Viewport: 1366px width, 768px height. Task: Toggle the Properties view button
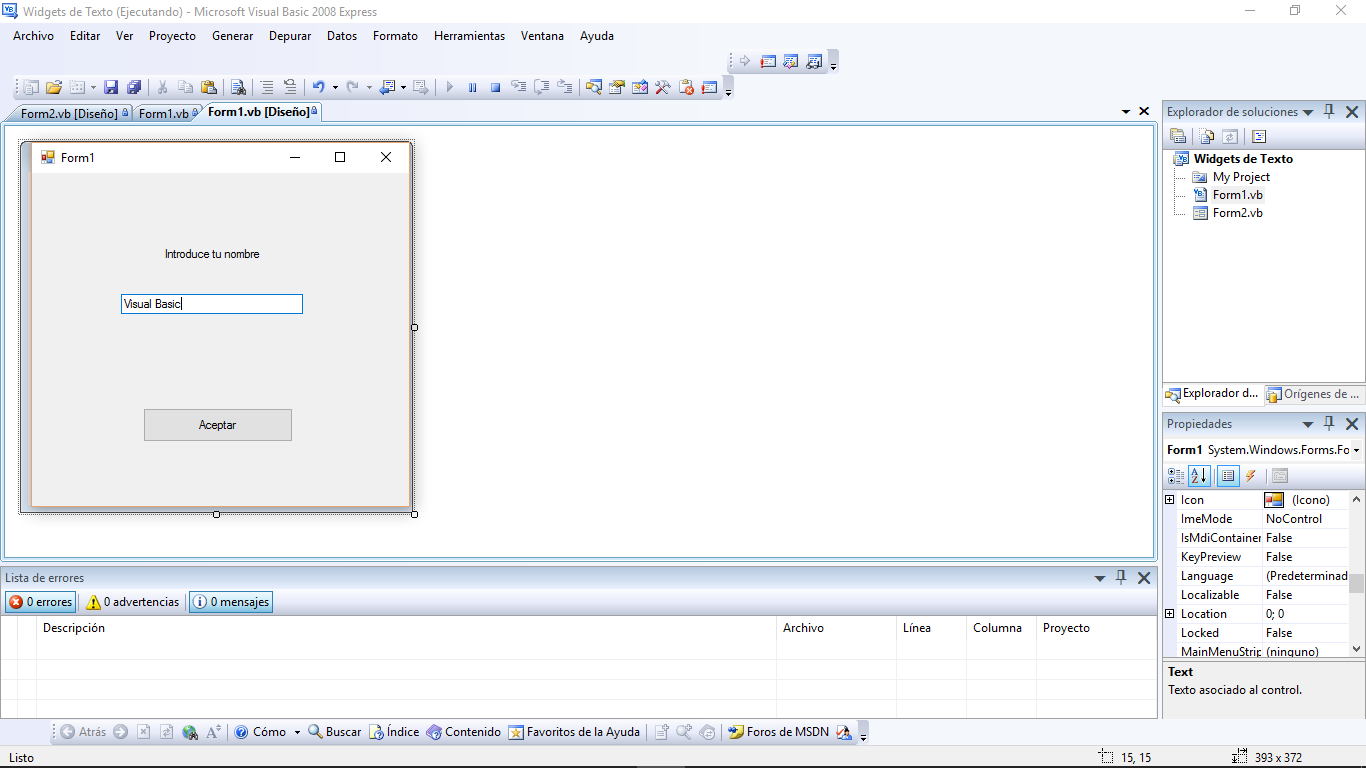click(1228, 476)
